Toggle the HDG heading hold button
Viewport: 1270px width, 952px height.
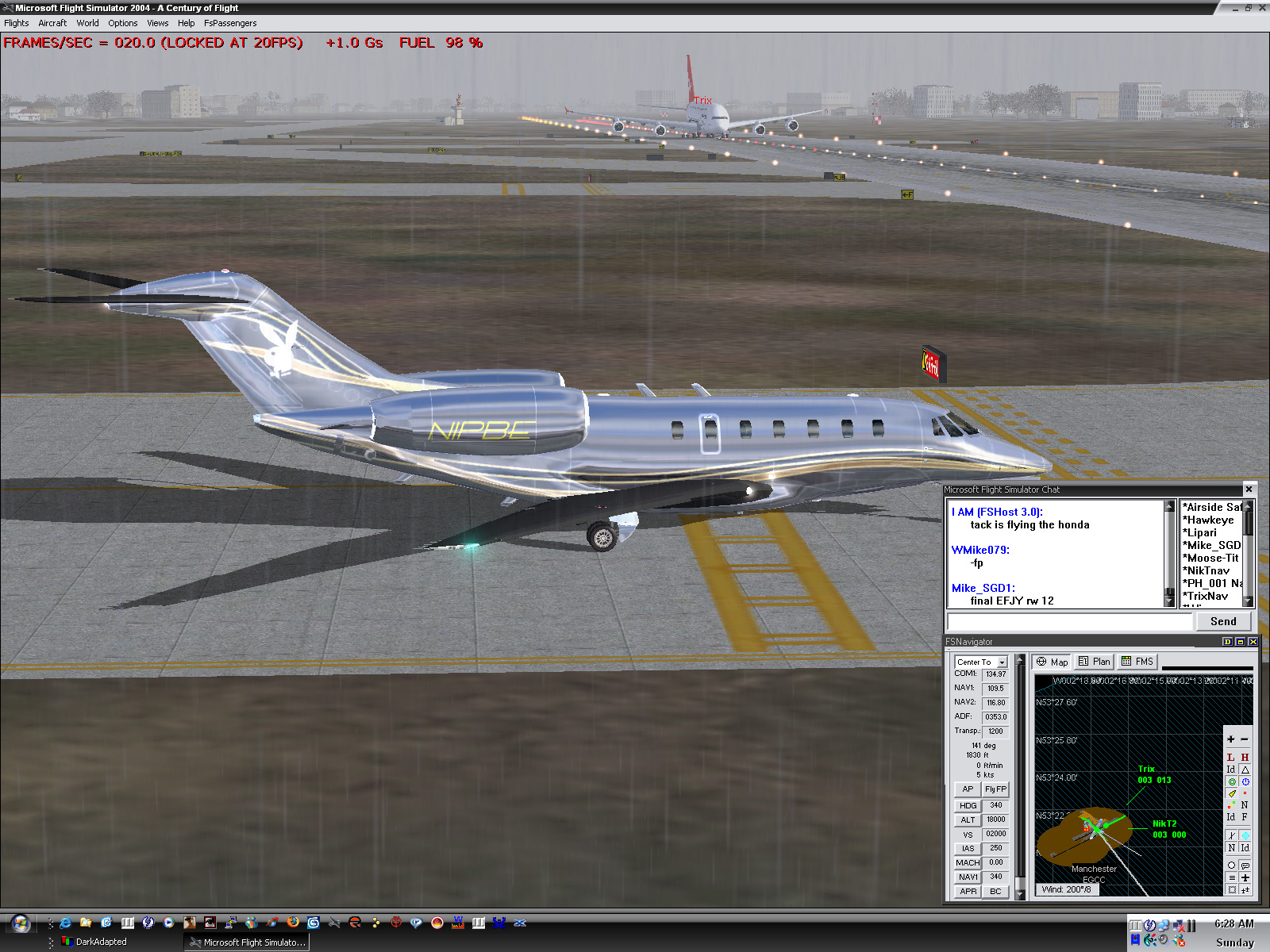(968, 805)
